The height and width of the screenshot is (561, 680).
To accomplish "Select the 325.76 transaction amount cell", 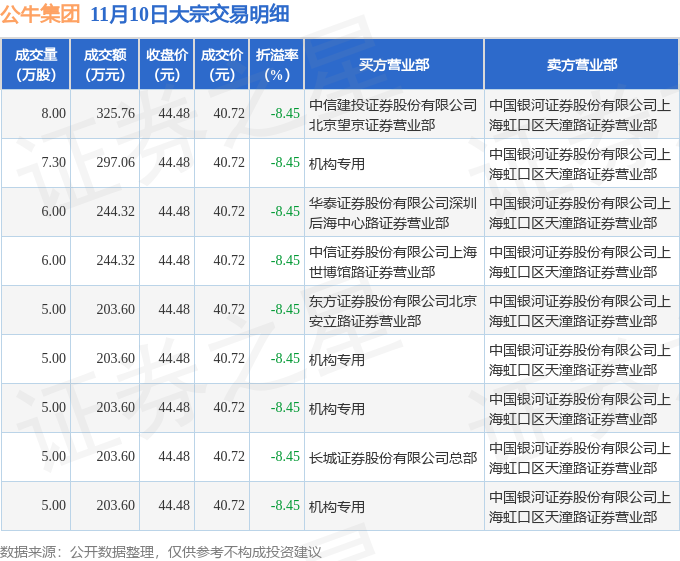I will point(115,114).
